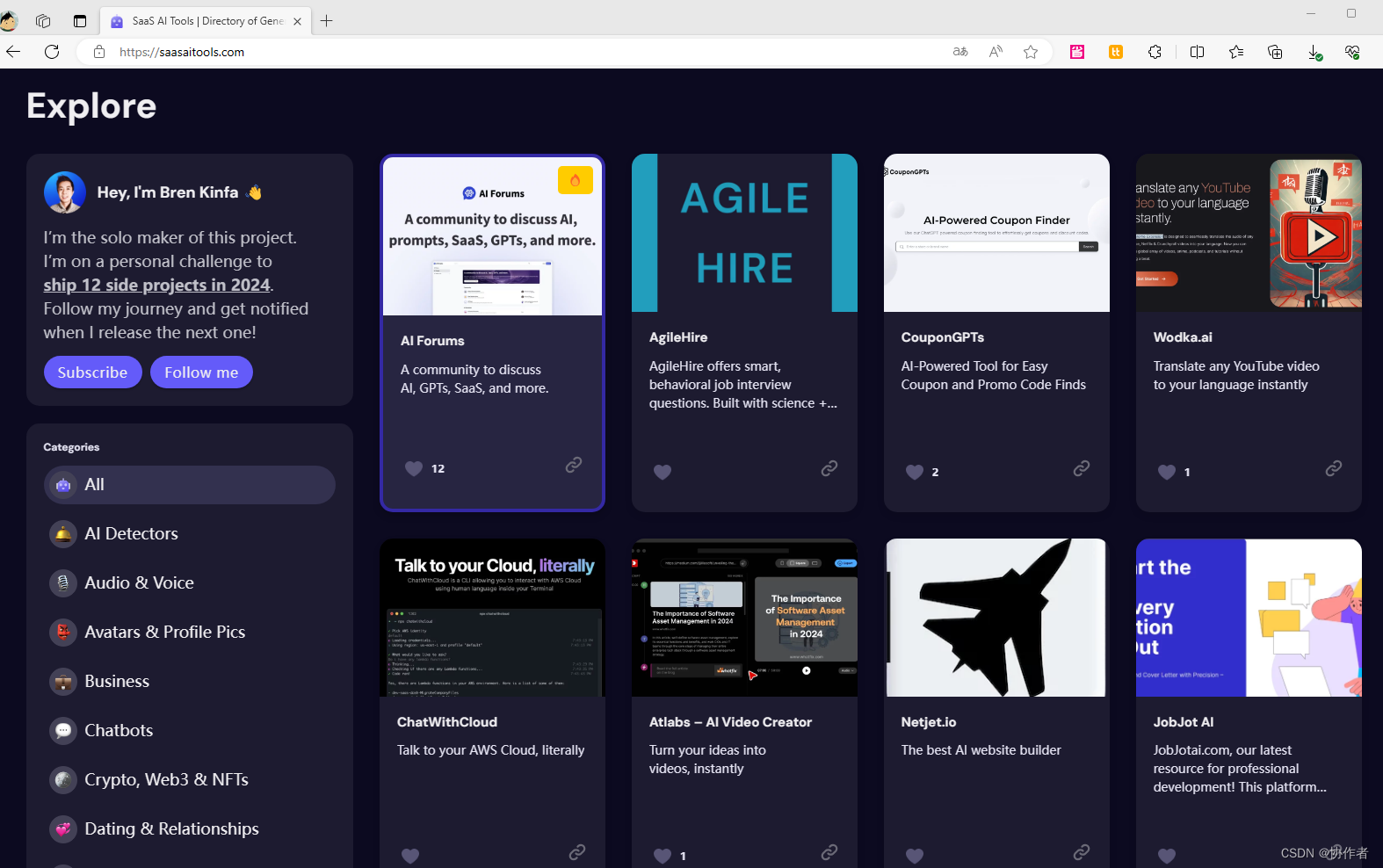Select the Audio & Voice category
Screen dimensions: 1383x868
click(190, 583)
